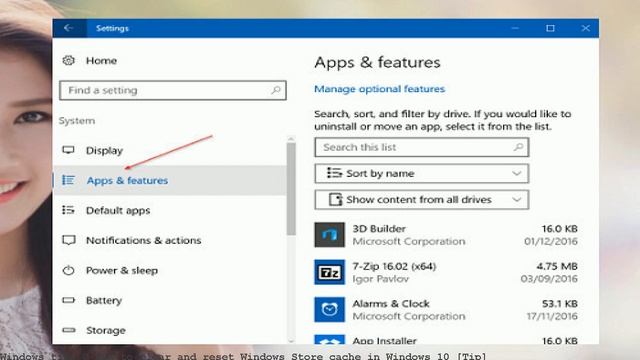
Task: Click the magnifier in Search this list
Action: (518, 147)
